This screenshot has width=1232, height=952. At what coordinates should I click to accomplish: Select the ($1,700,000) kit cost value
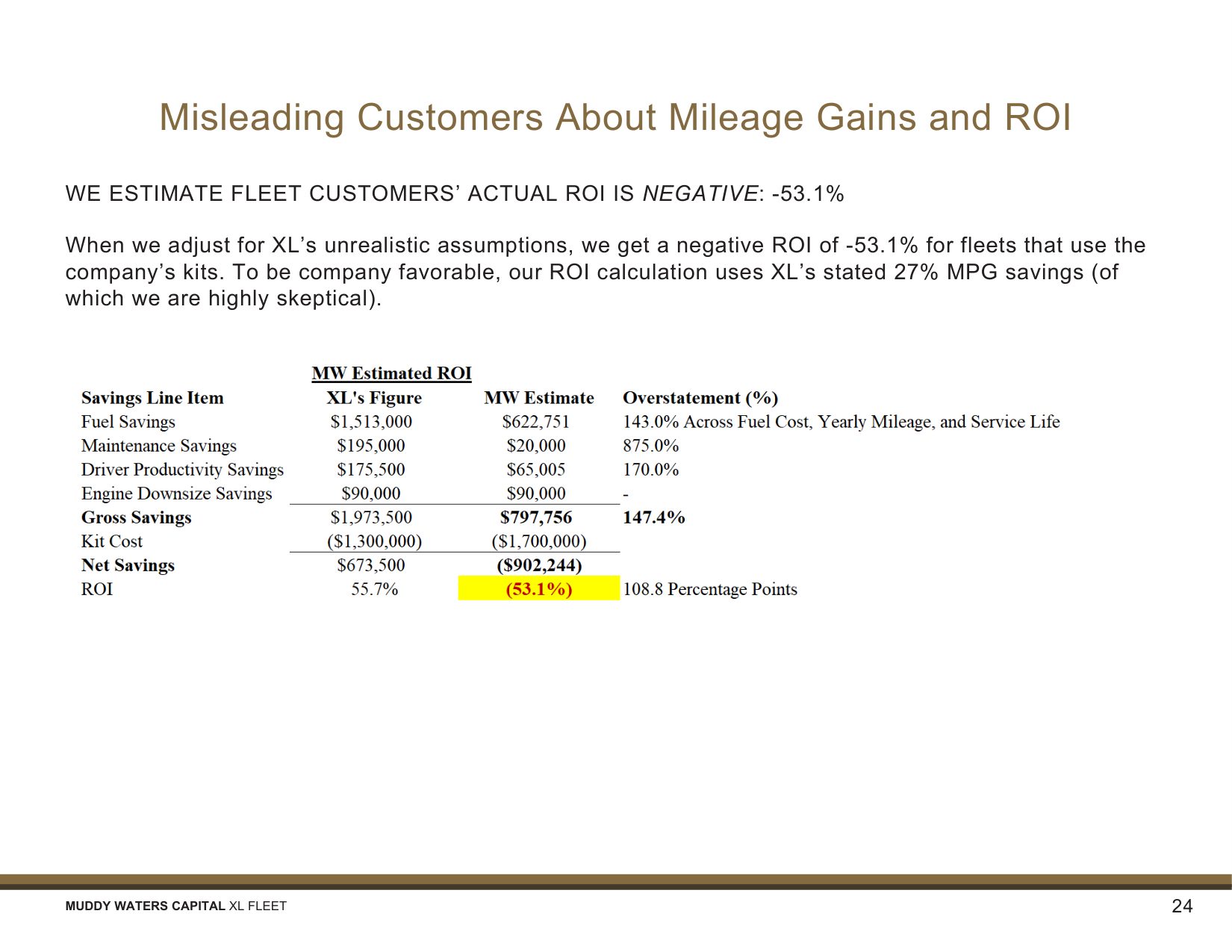[538, 541]
